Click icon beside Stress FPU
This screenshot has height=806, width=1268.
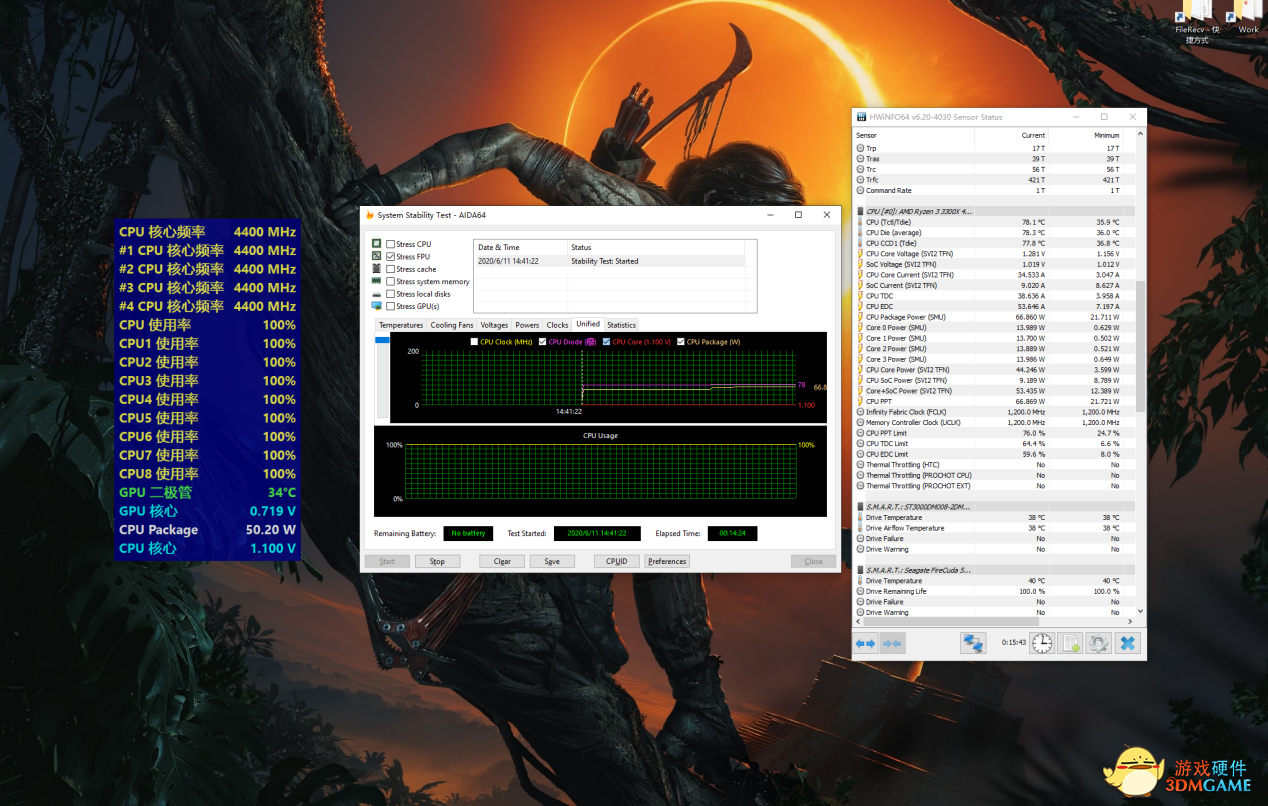[x=376, y=256]
